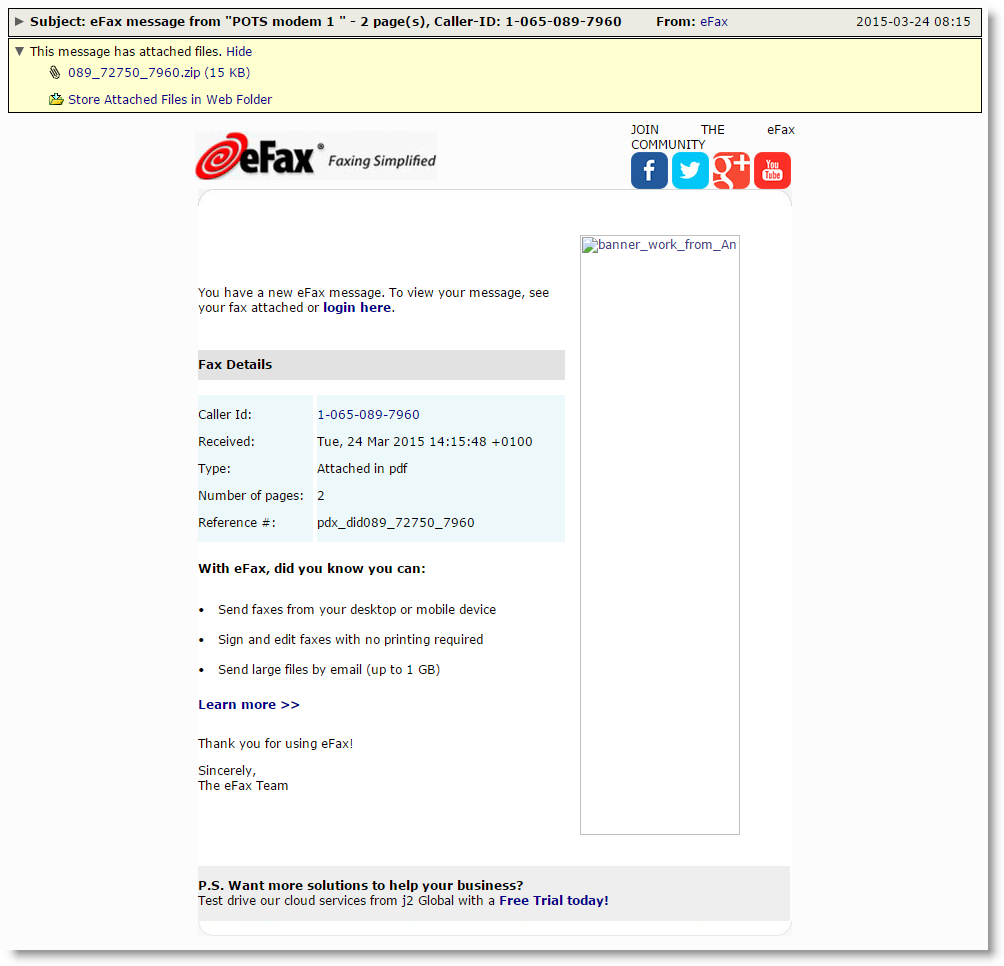Click 'The eFax Team' signature

pyautogui.click(x=243, y=785)
